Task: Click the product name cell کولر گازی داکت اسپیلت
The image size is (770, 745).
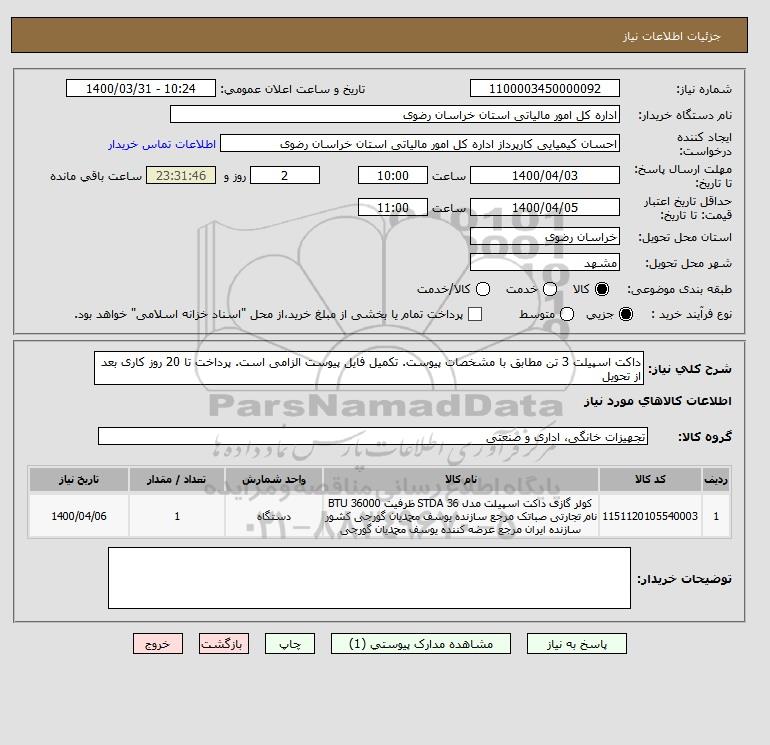Action: pos(461,516)
